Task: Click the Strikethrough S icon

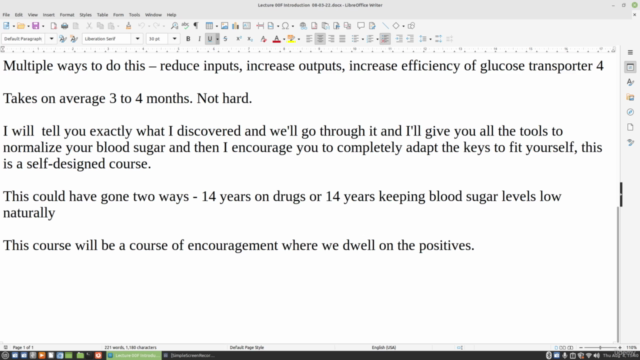Action: click(x=225, y=39)
